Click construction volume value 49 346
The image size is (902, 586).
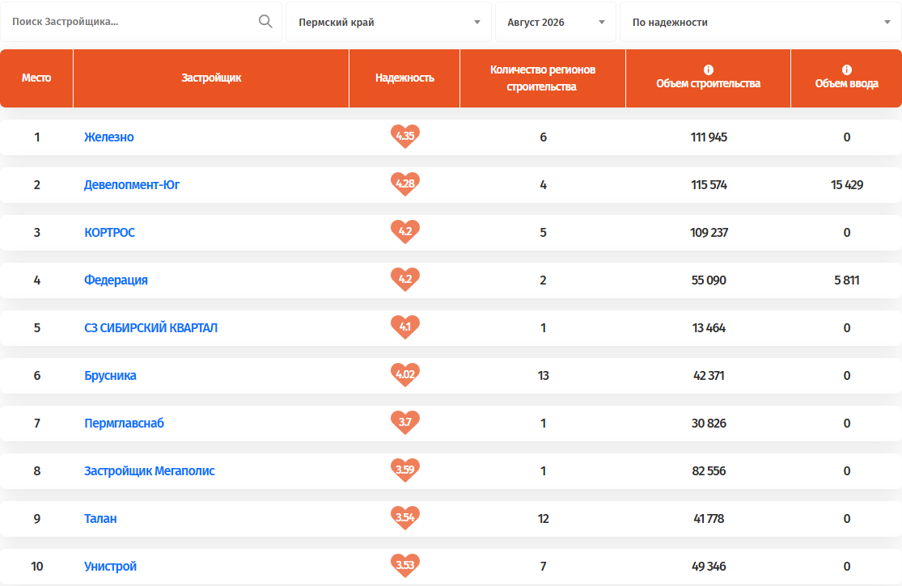pyautogui.click(x=709, y=566)
